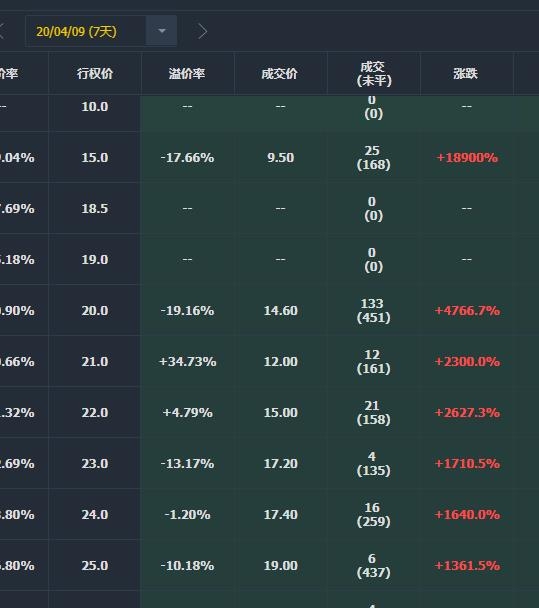Go to the previous expiry date arrow
This screenshot has height=608, width=539.
pyautogui.click(x=2, y=31)
